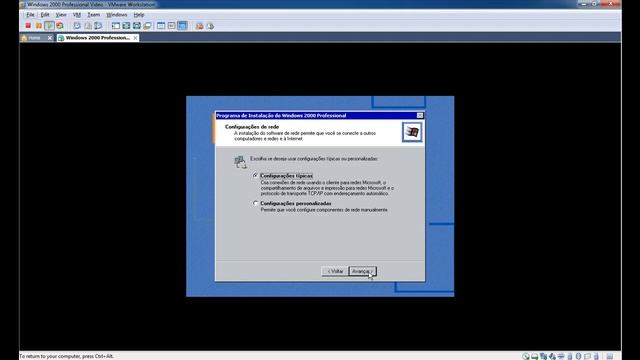Toggle the sidebar with the show/hide sidebar icon
Screen dimensions: 640x360
(x=116, y=26)
